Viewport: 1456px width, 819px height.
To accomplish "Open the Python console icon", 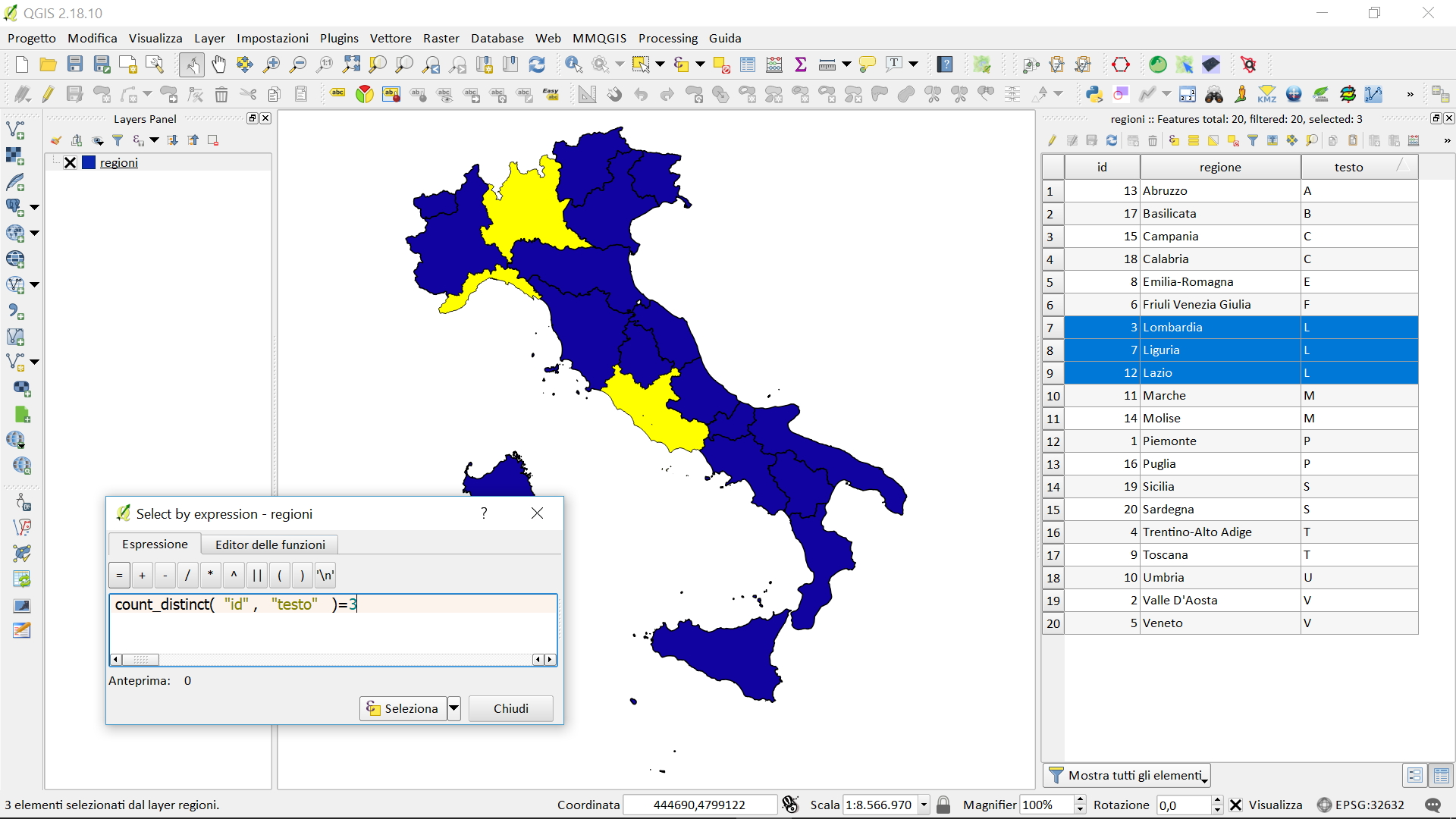I will [1094, 94].
